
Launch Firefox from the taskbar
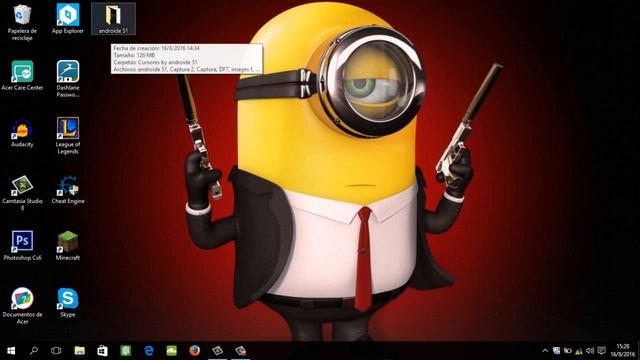[x=195, y=351]
